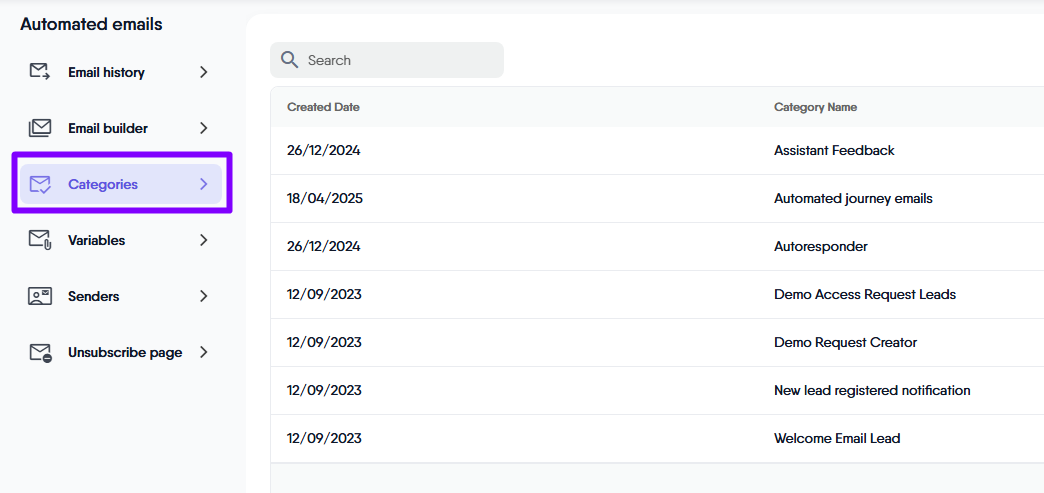Expand the Senders chevron arrow
1044x493 pixels.
pos(203,296)
